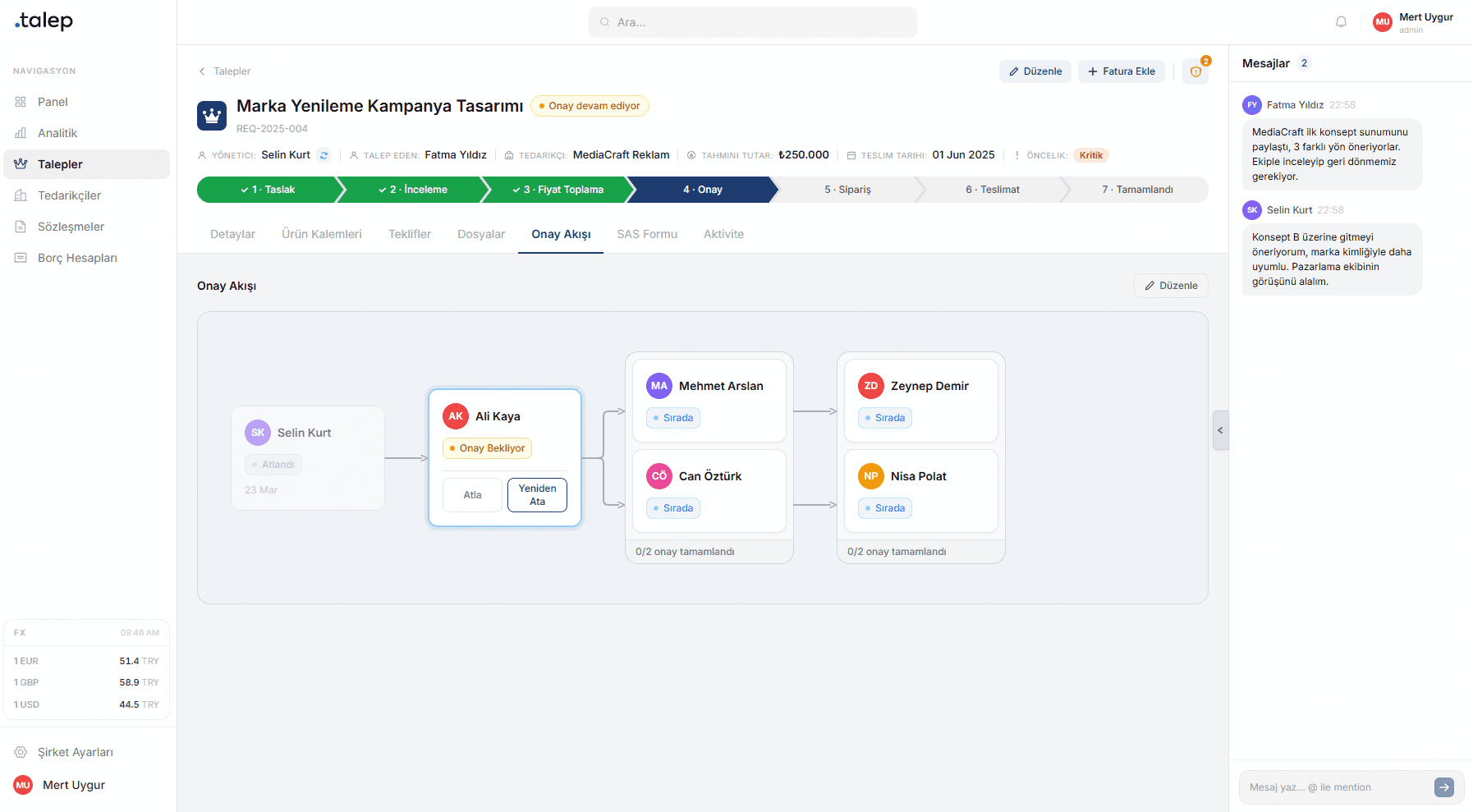Open the SAS Formu tab
1473x812 pixels.
pyautogui.click(x=647, y=234)
